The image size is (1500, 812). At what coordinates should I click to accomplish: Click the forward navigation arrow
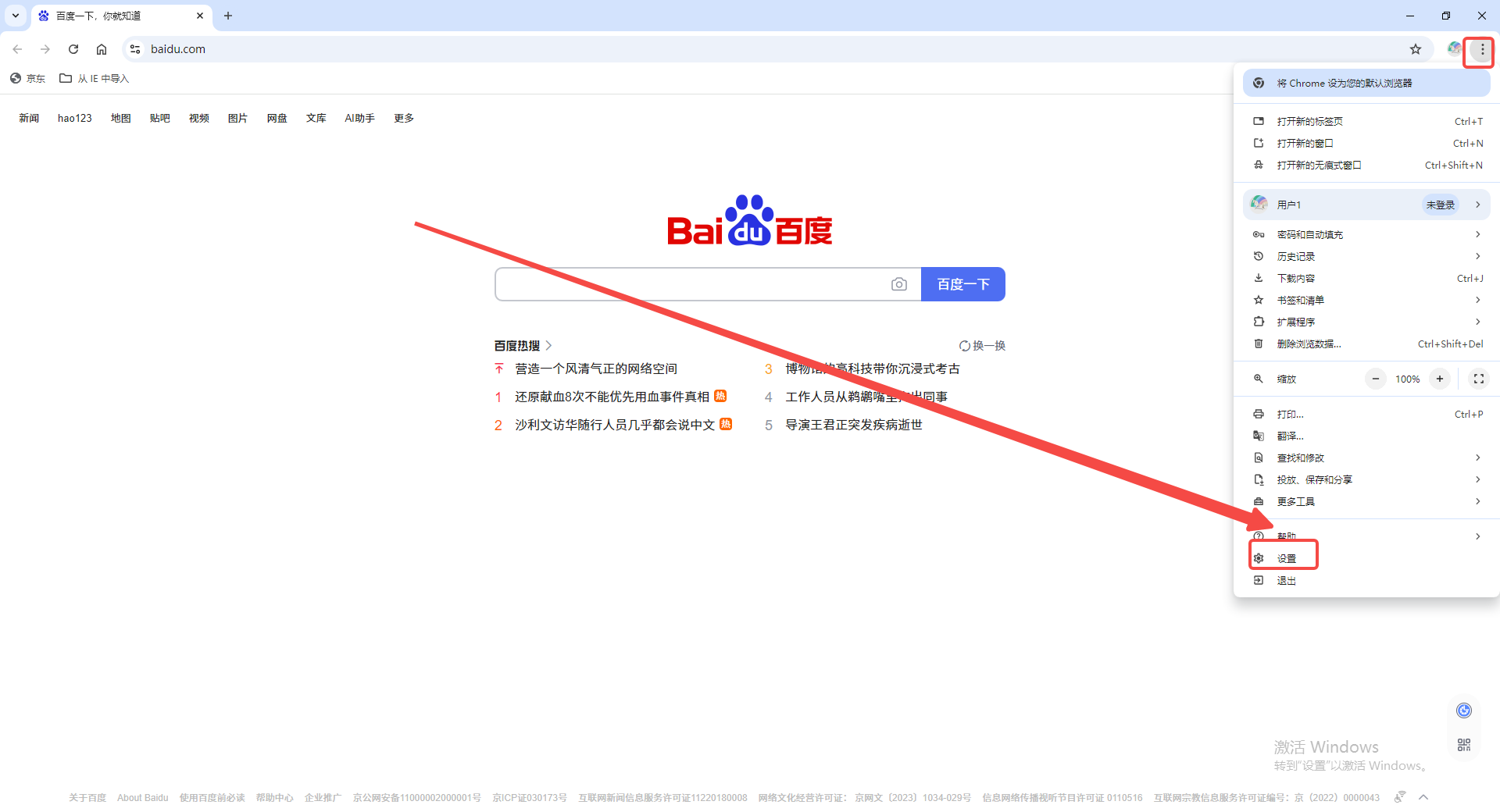[45, 49]
